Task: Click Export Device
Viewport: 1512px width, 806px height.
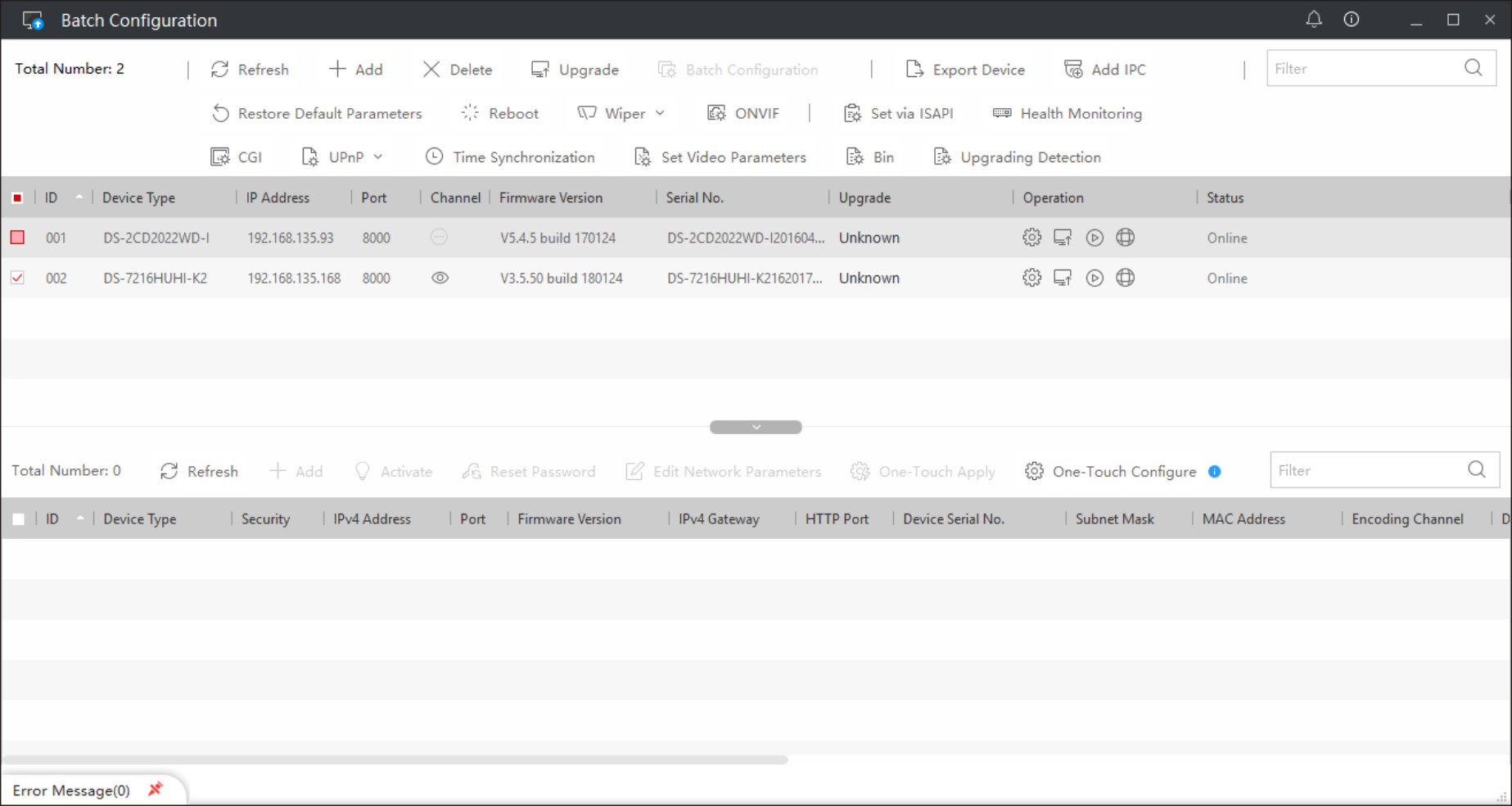Action: (965, 70)
